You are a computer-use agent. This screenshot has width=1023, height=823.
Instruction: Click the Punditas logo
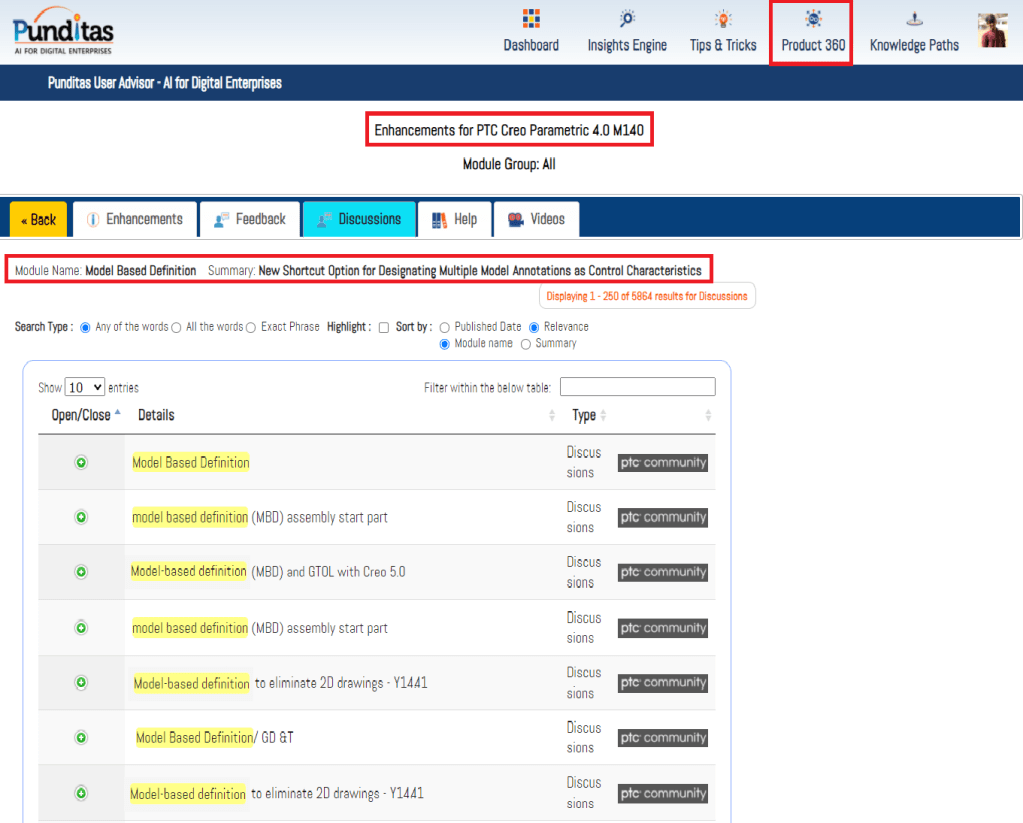(x=64, y=31)
